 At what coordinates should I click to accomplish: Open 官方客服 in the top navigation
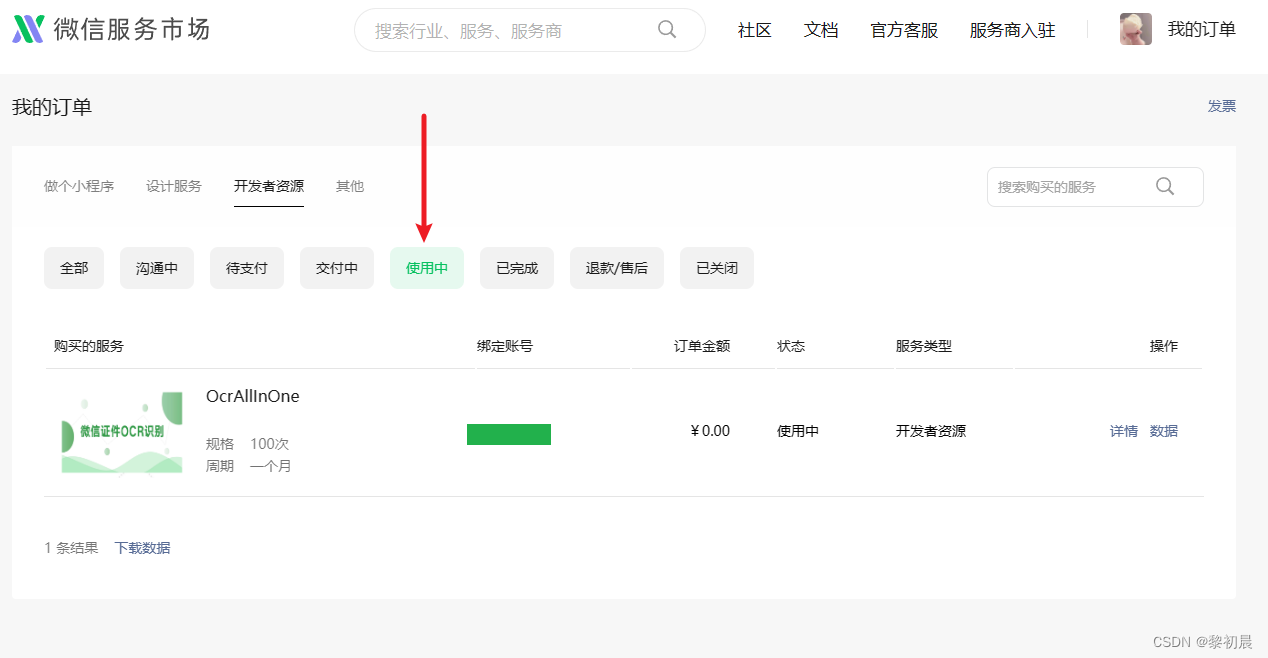coord(904,30)
